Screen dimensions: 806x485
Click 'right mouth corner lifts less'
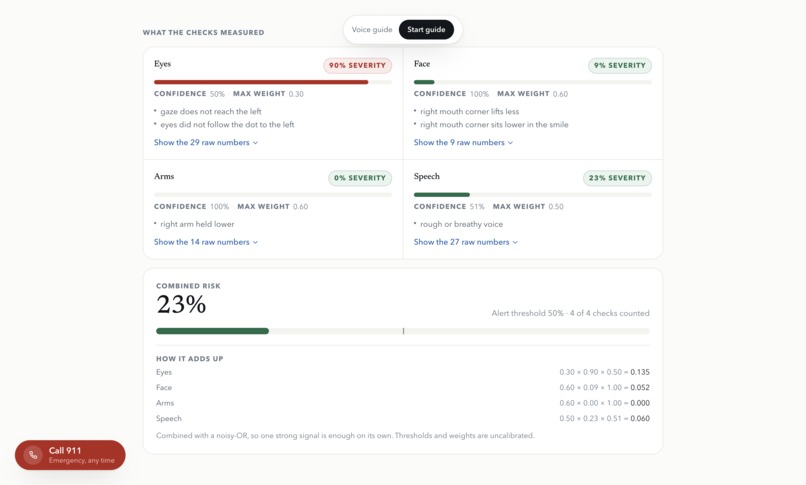click(x=469, y=111)
